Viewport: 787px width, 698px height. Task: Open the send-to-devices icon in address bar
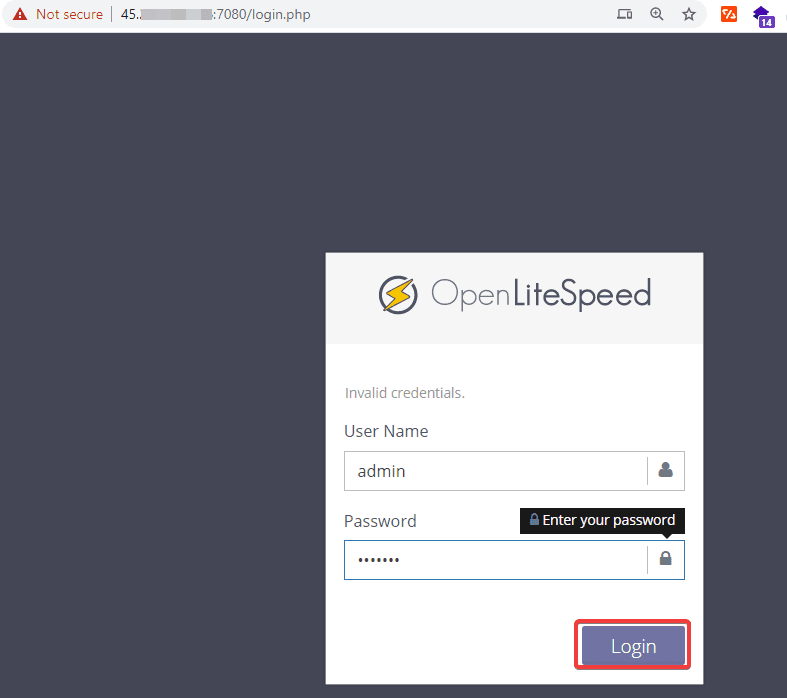(624, 14)
